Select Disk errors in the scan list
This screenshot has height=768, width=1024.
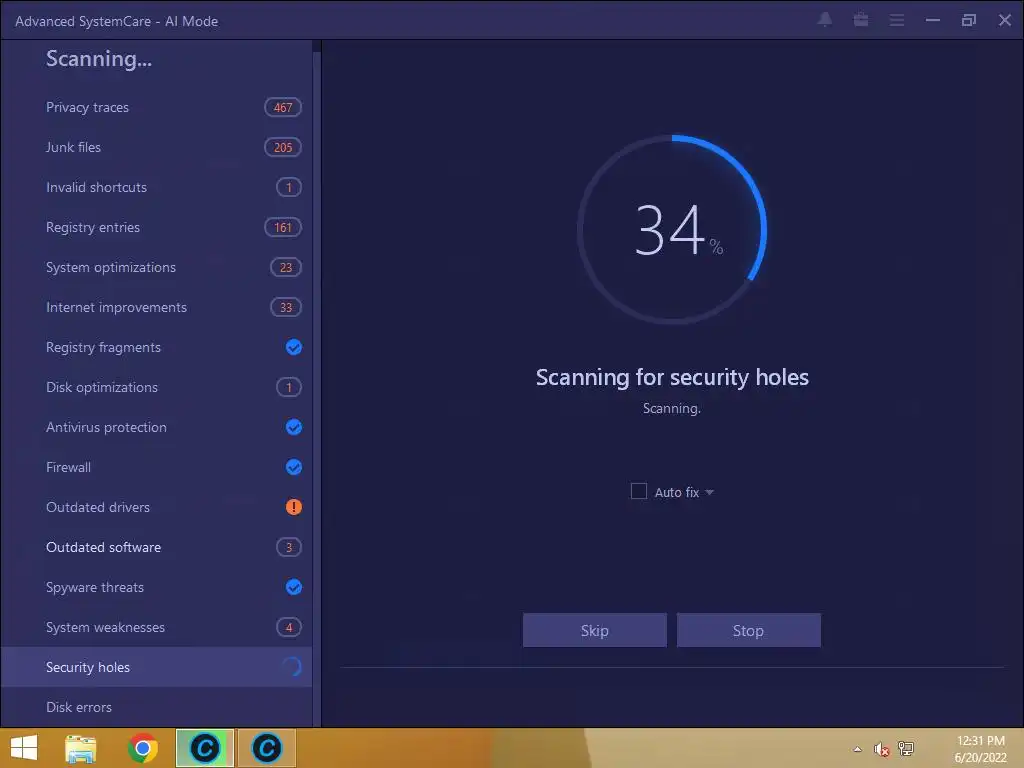(x=157, y=707)
